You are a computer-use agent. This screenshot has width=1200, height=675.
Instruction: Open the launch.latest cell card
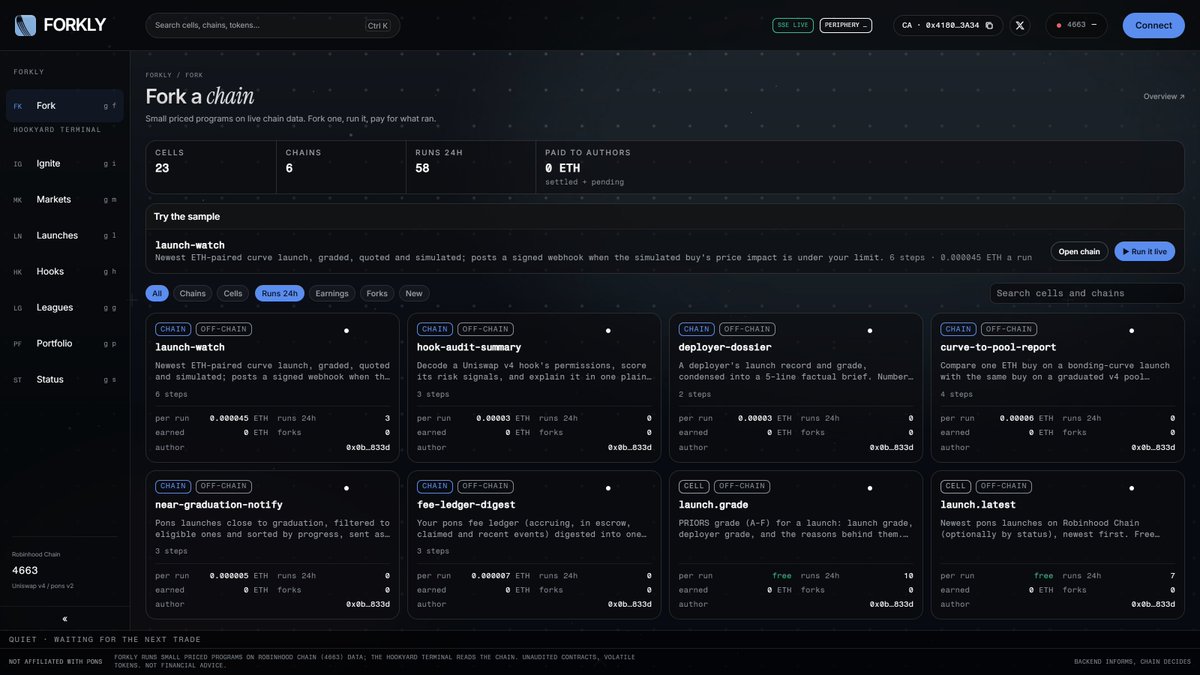tap(1058, 545)
